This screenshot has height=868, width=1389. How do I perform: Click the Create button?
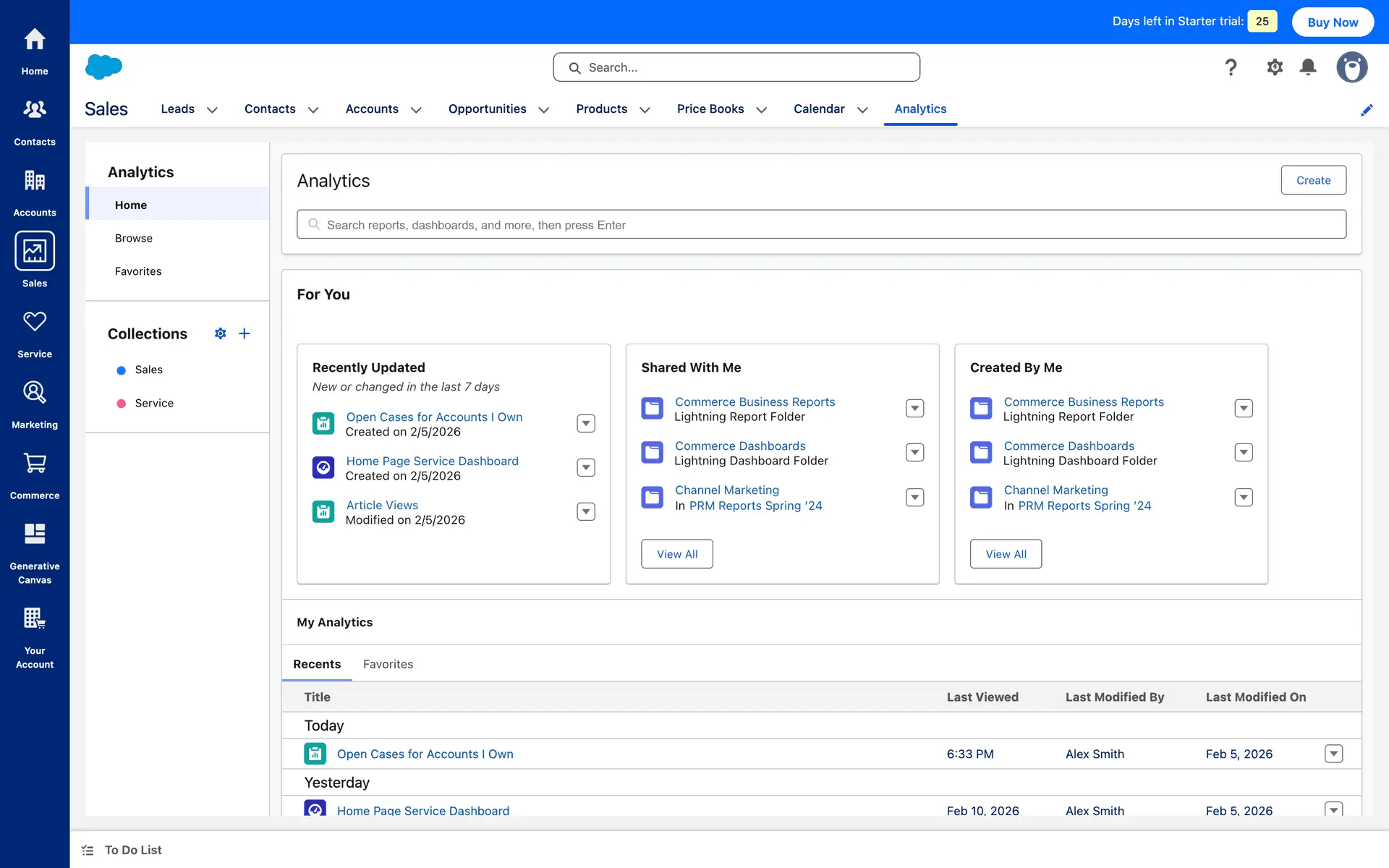(1312, 180)
